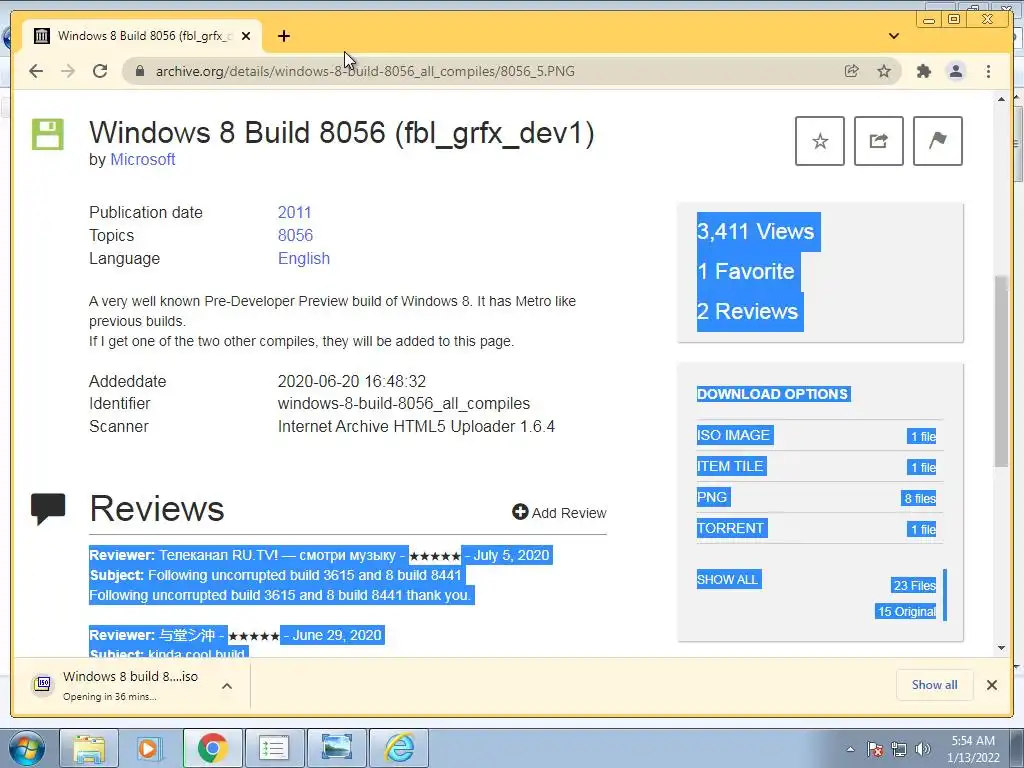The height and width of the screenshot is (768, 1024).
Task: Click the address bar URL
Action: click(x=365, y=71)
